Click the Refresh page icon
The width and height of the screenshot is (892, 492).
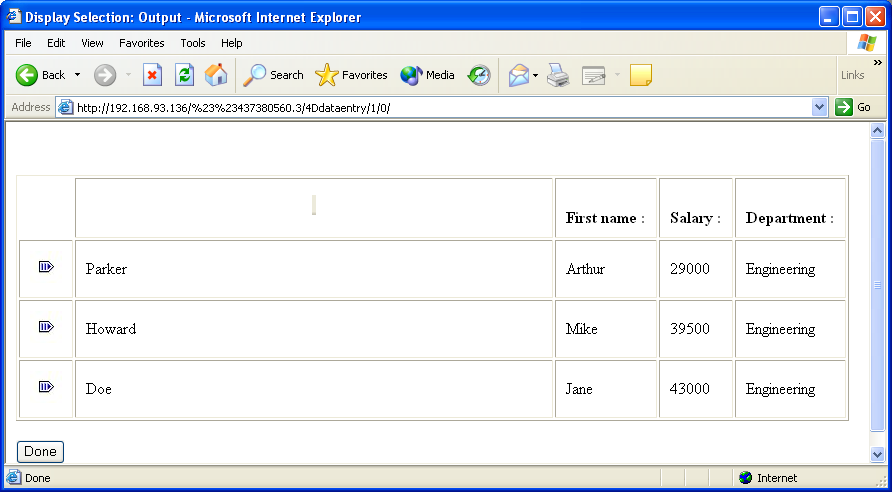(x=184, y=75)
